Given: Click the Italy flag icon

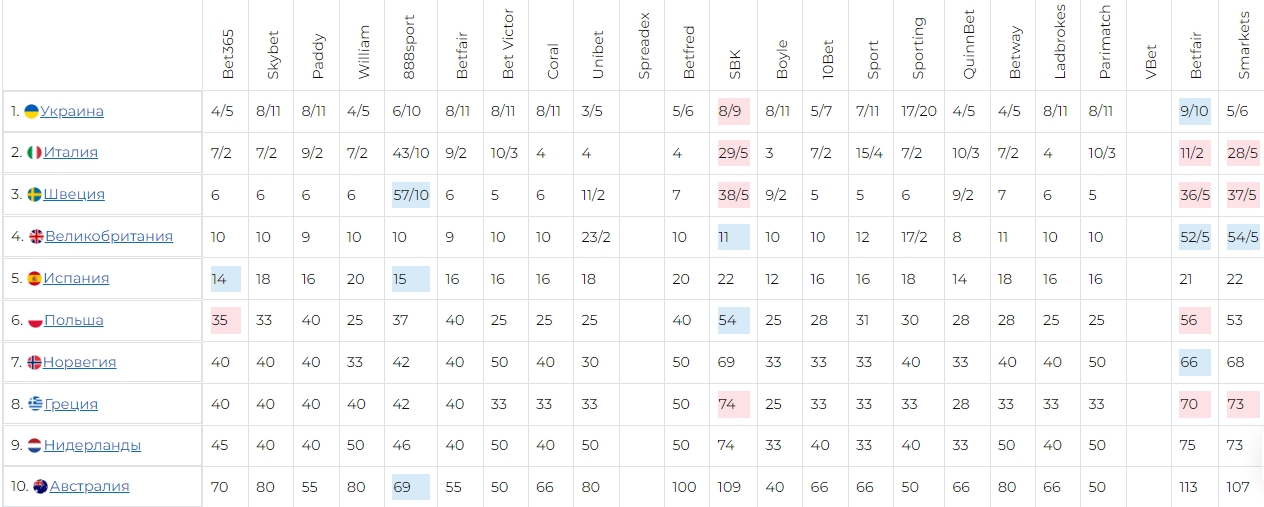Looking at the screenshot, I should [x=34, y=153].
